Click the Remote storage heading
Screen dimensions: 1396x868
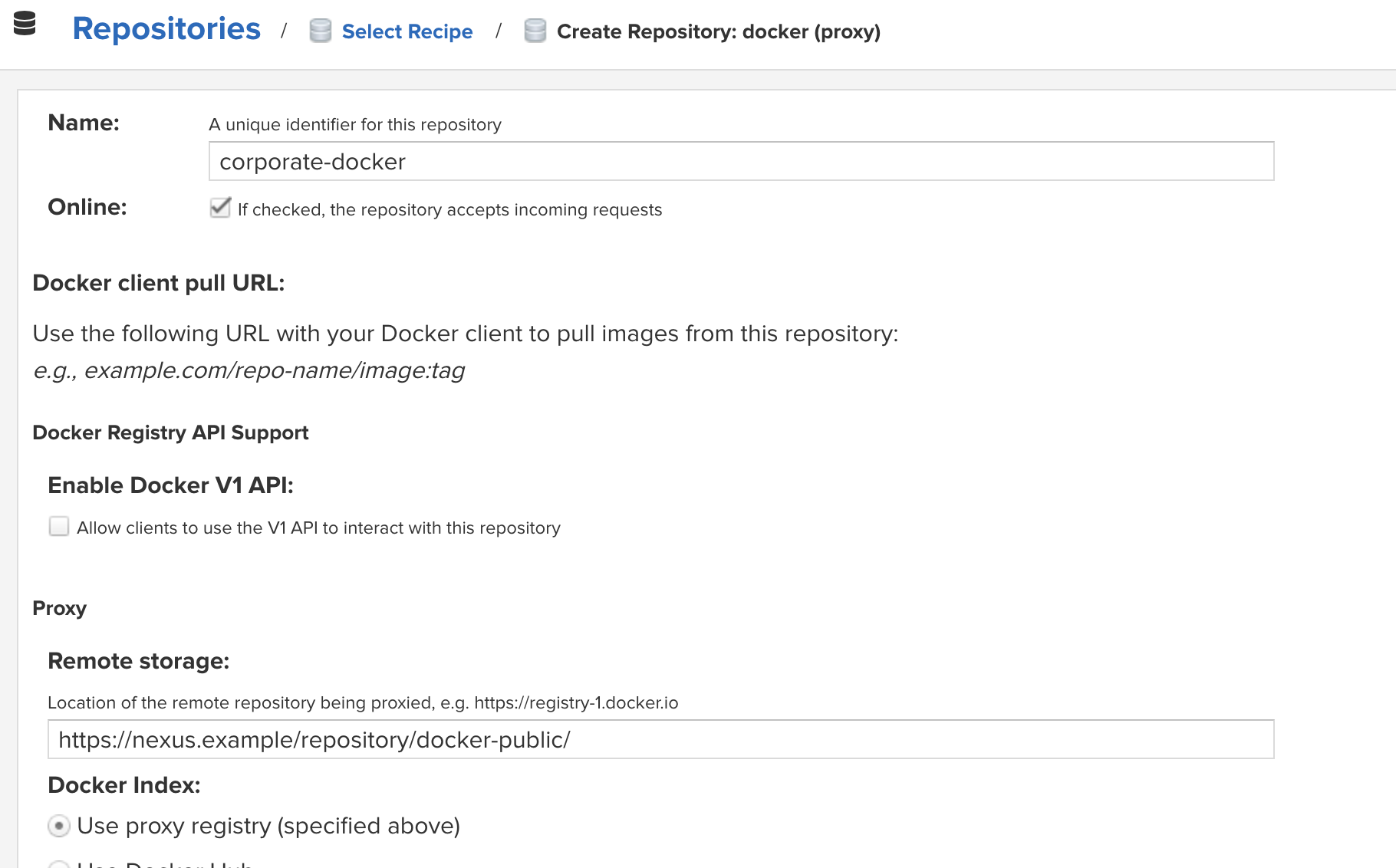tap(138, 660)
